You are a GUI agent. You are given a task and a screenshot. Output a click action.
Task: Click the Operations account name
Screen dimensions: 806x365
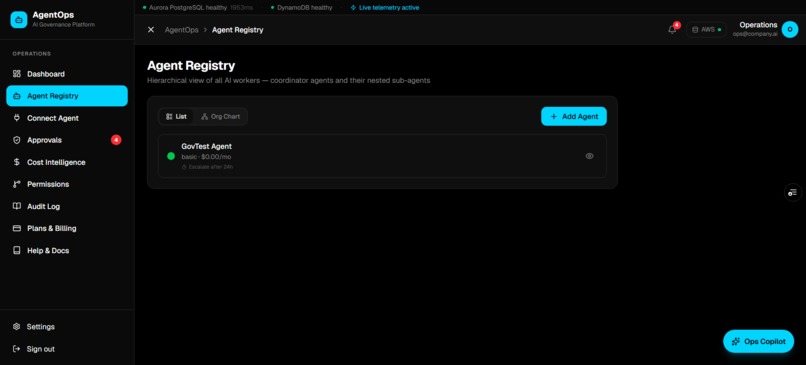(758, 25)
